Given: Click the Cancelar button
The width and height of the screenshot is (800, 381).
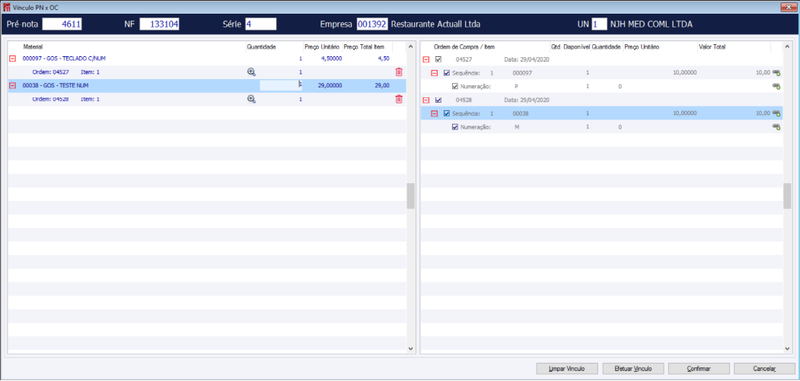Looking at the screenshot, I should point(764,369).
